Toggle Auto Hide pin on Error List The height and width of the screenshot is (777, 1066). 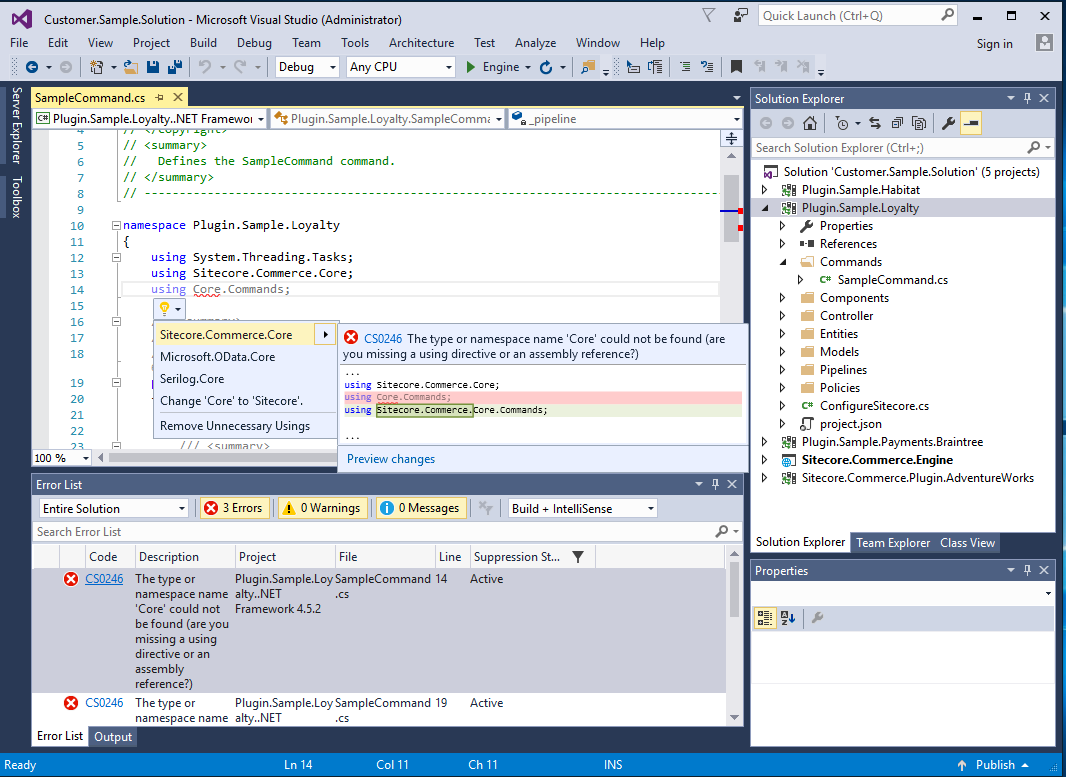pyautogui.click(x=715, y=484)
